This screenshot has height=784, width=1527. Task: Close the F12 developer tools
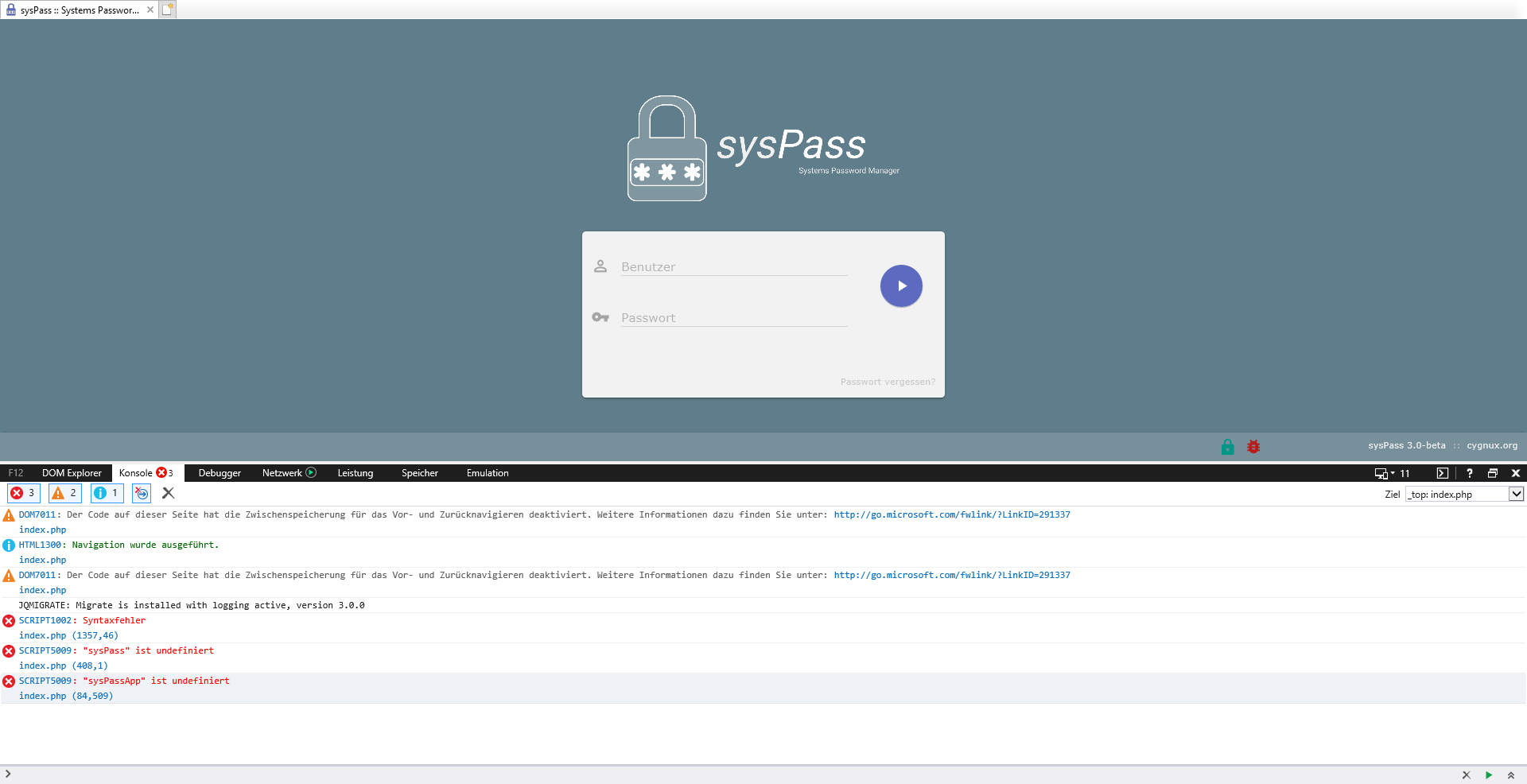tap(1516, 473)
